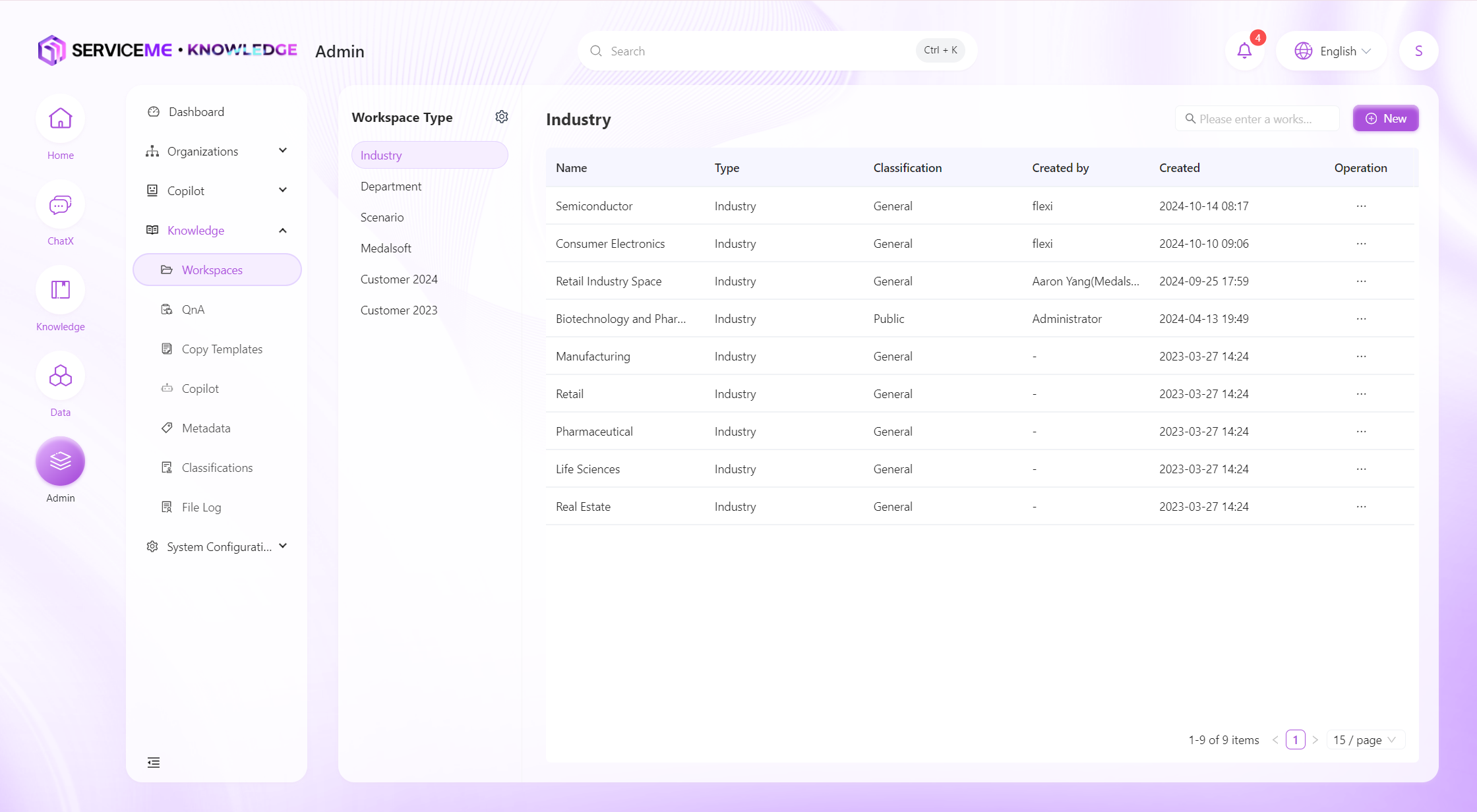Click the Created column header

tap(1179, 167)
